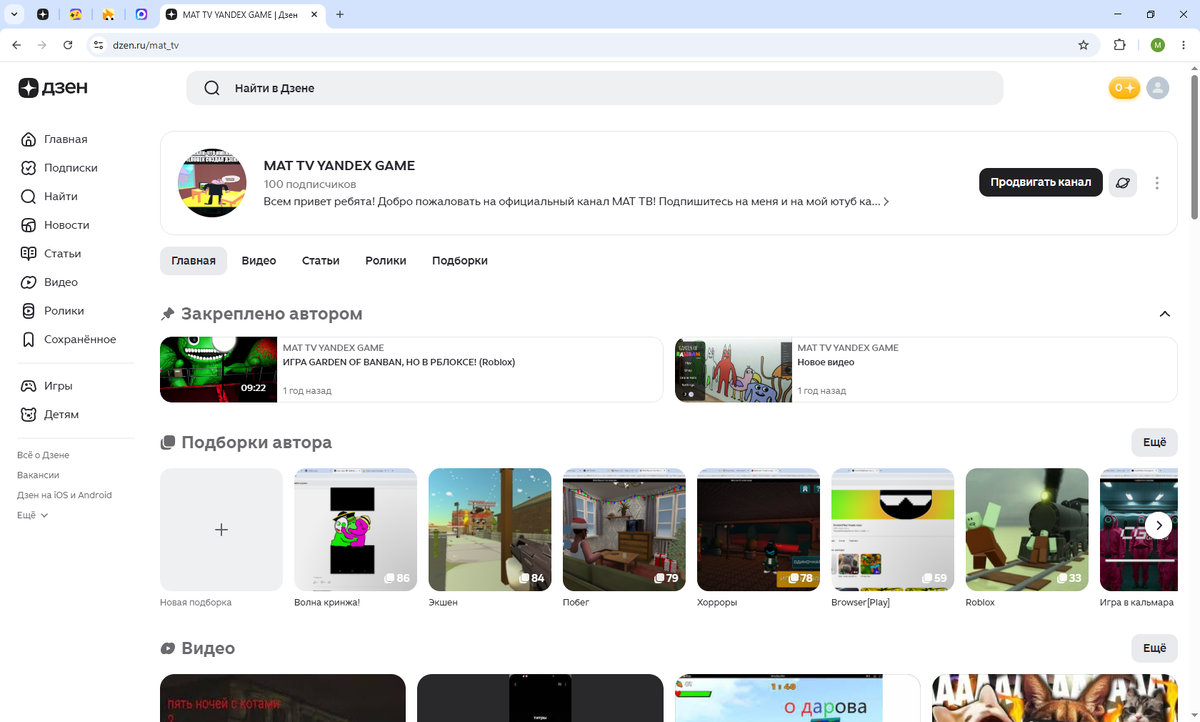This screenshot has height=722, width=1200.
Task: Switch to the Статьи channel tab
Action: [x=320, y=260]
